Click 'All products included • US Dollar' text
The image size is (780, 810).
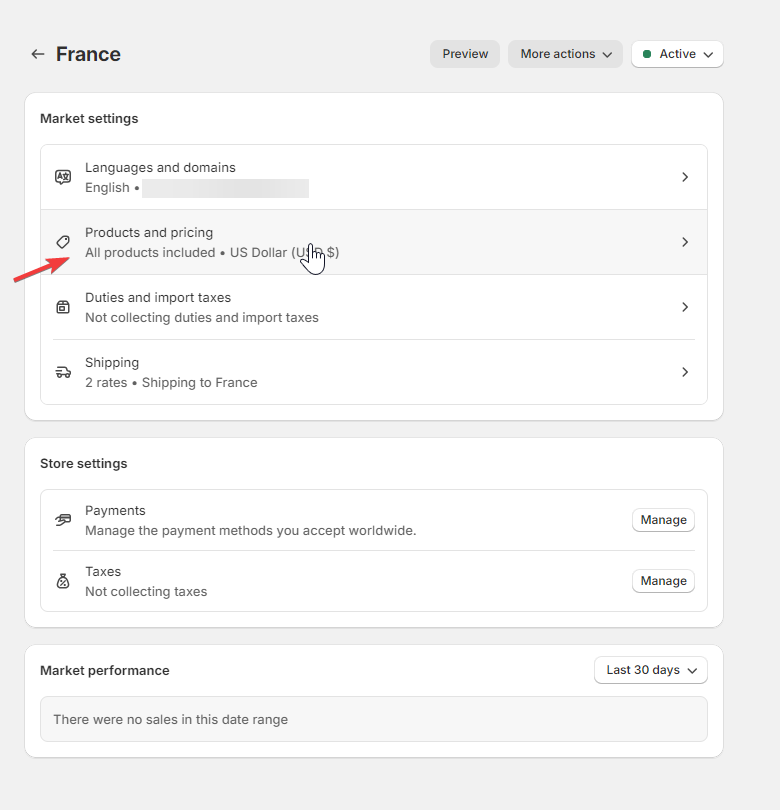[212, 252]
